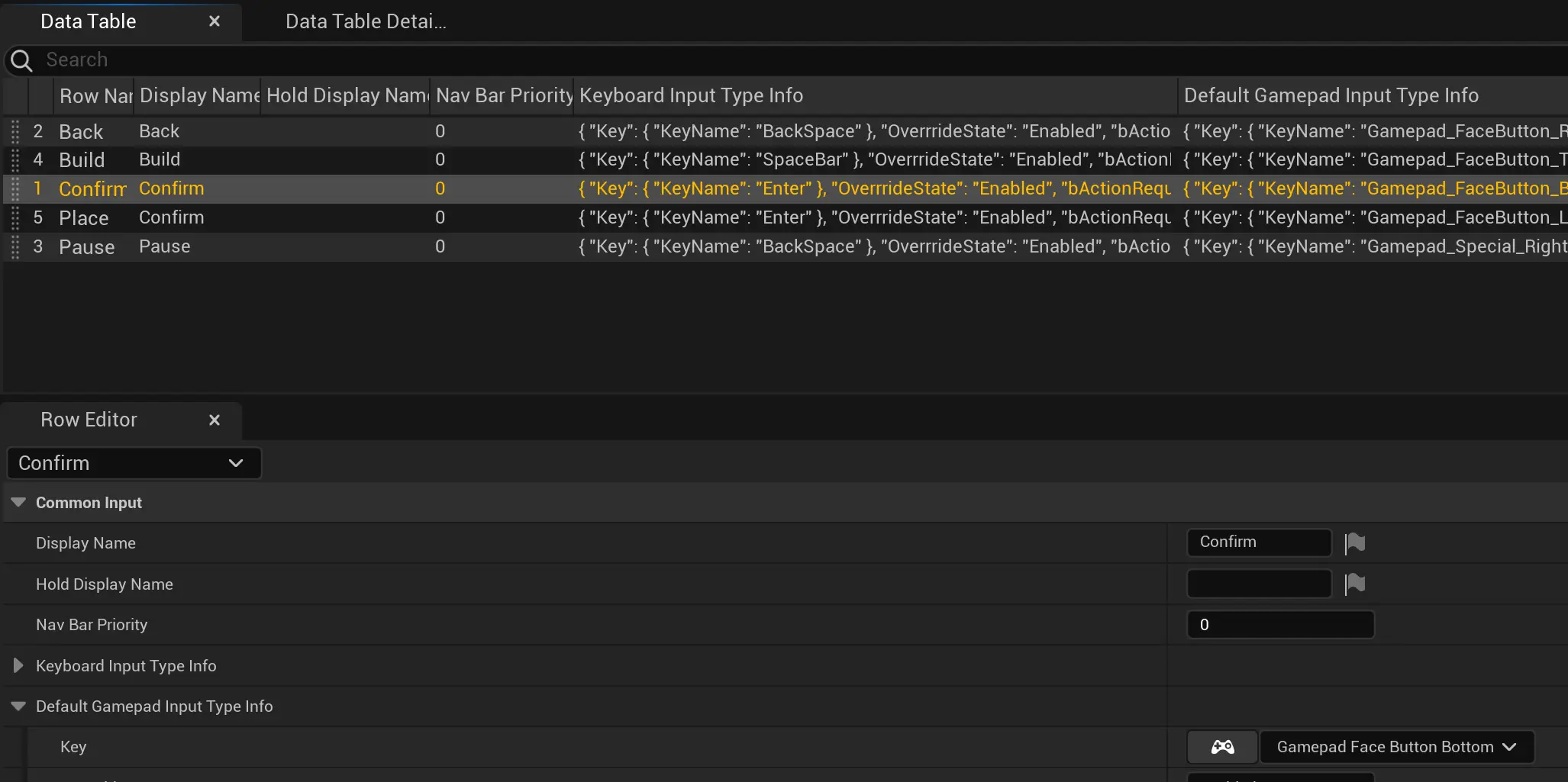Open the Gamepad Face Button Bottom dropdown
Viewport: 1568px width, 782px height.
pos(1395,747)
